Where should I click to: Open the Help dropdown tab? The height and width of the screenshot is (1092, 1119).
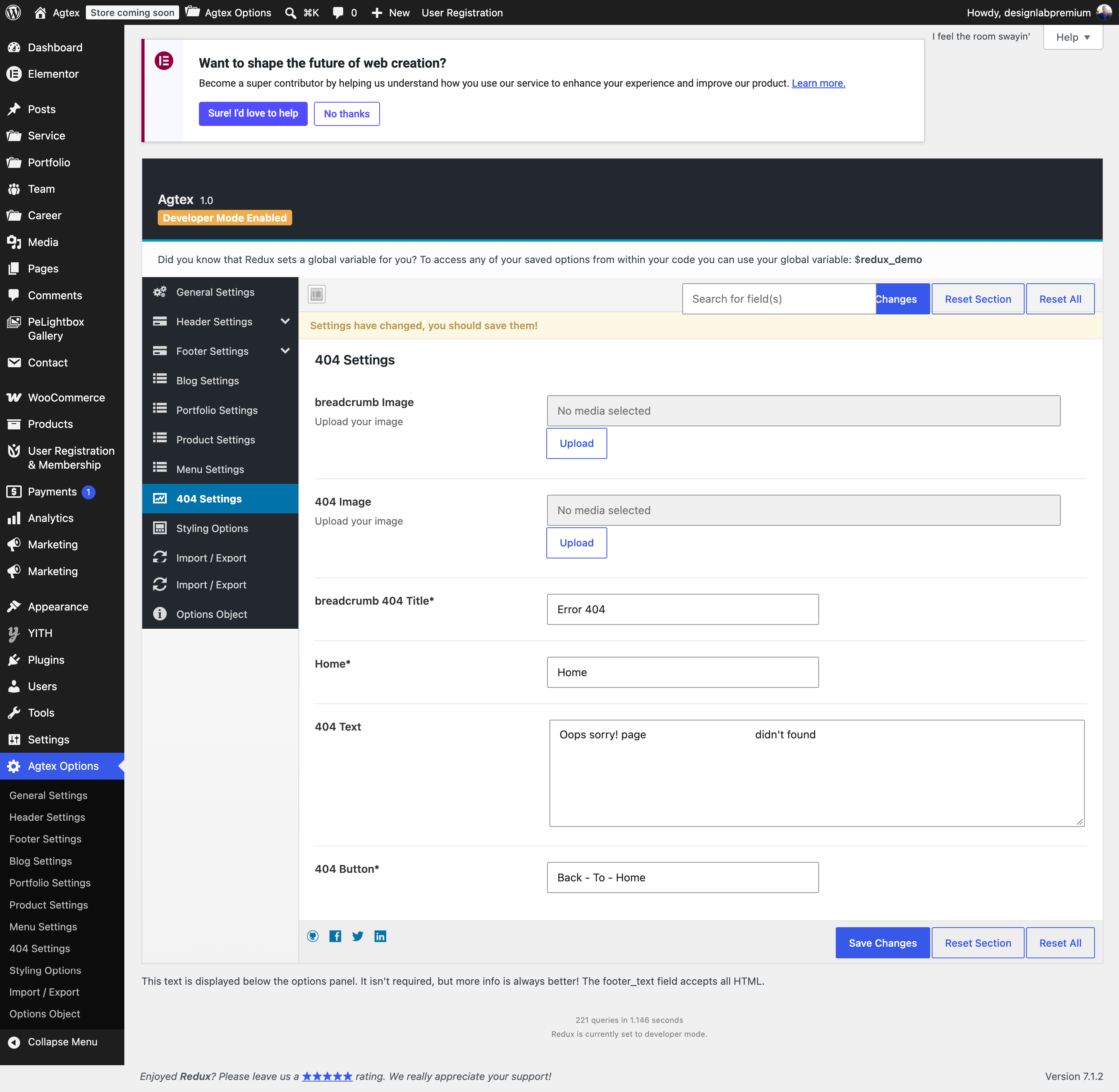tap(1072, 37)
